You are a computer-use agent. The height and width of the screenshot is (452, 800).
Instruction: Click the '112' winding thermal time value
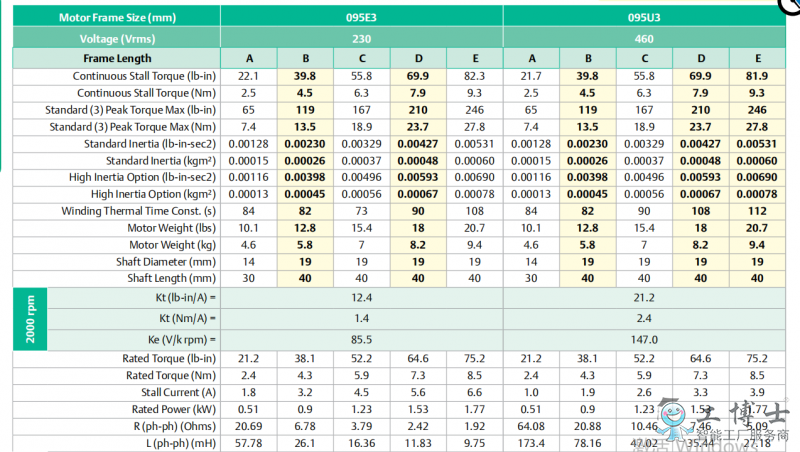[x=757, y=211]
